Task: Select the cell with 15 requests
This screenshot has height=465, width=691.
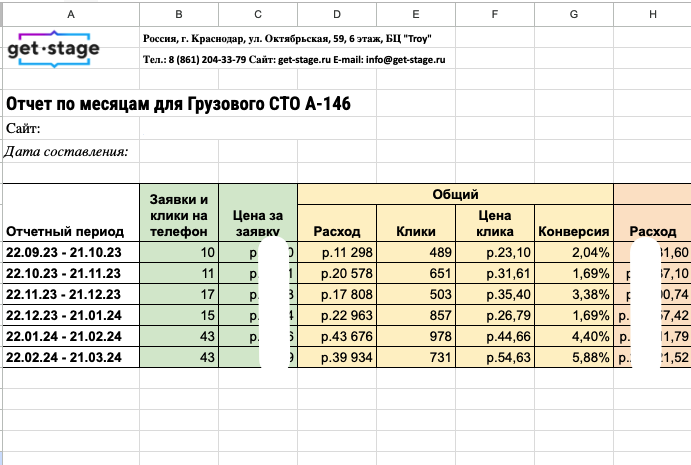Action: pyautogui.click(x=179, y=315)
